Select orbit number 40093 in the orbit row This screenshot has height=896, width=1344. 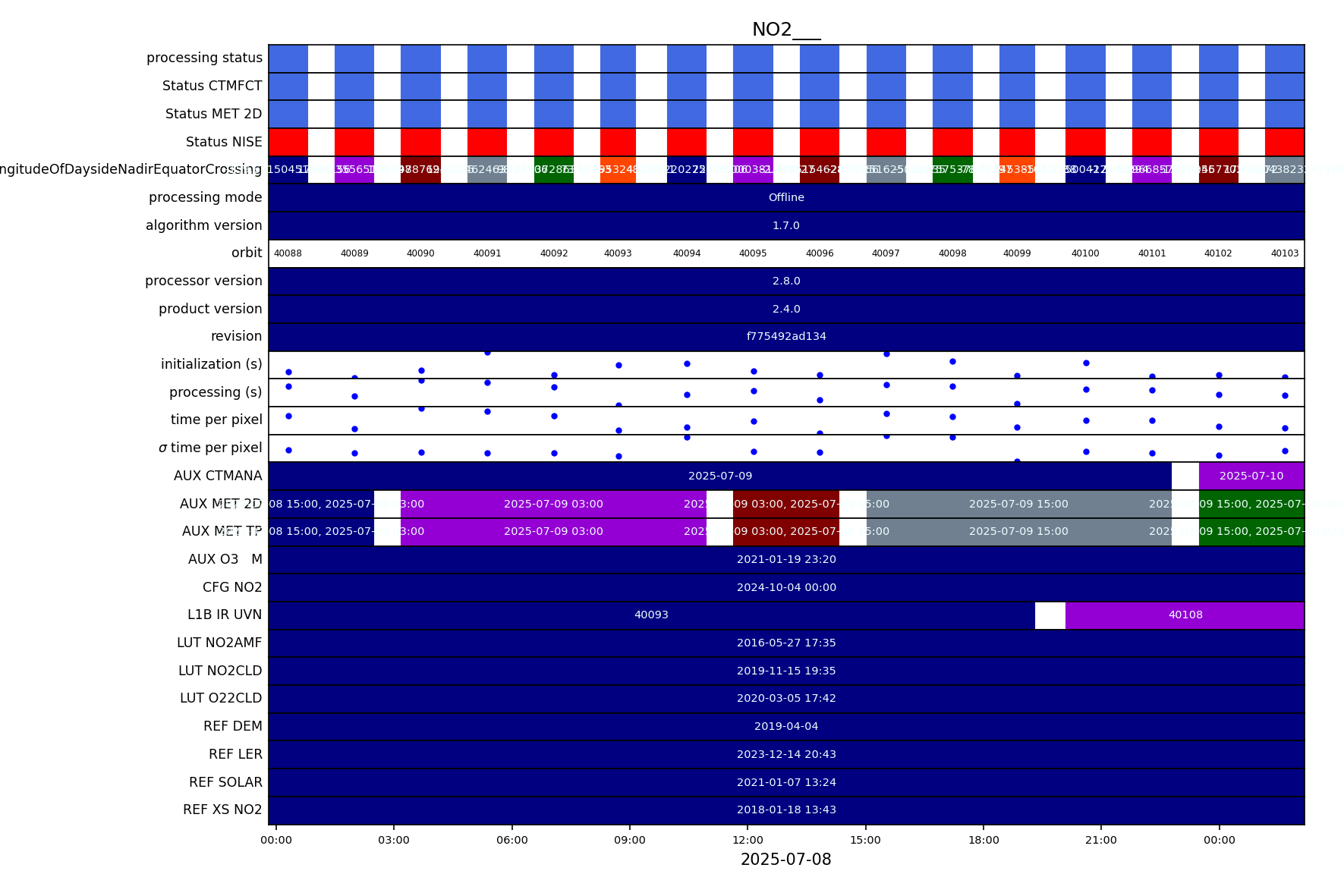pyautogui.click(x=618, y=253)
